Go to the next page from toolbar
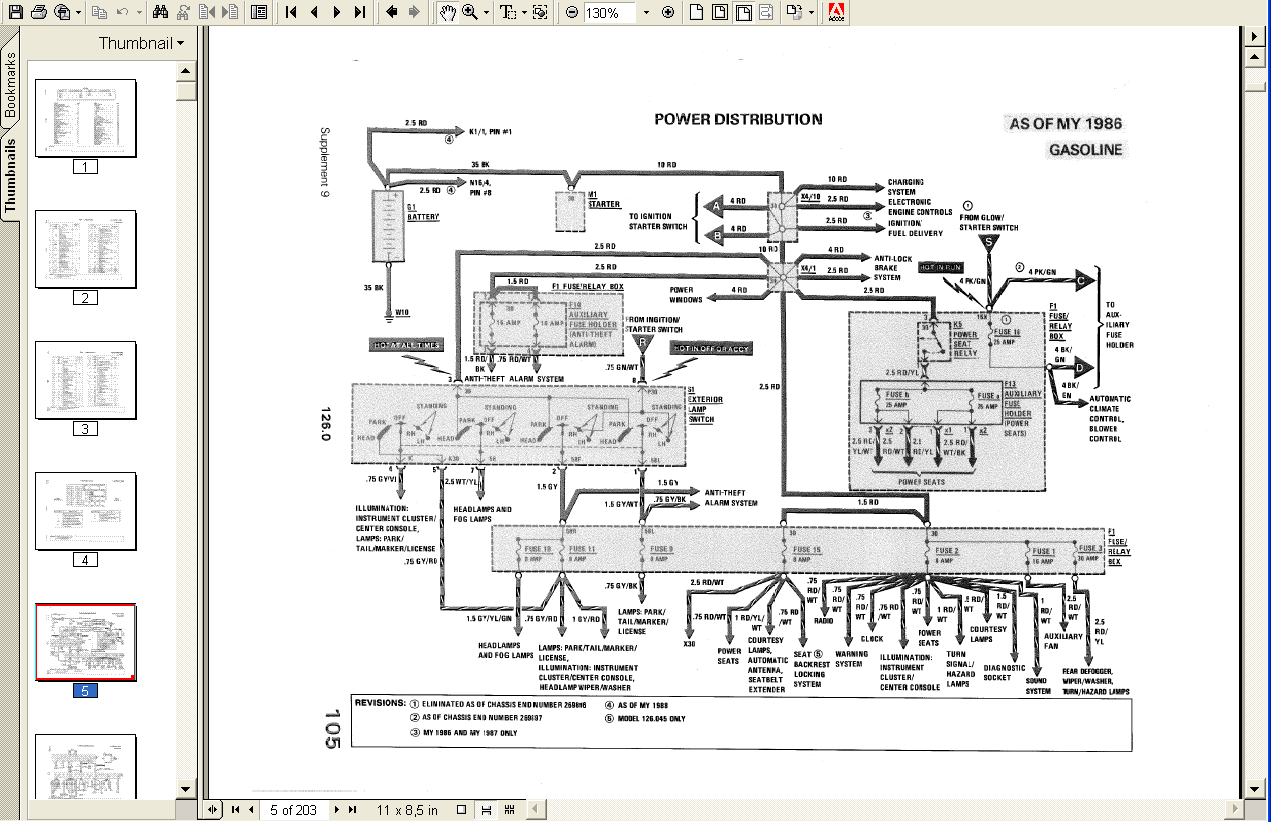This screenshot has width=1271, height=822. pos(336,12)
